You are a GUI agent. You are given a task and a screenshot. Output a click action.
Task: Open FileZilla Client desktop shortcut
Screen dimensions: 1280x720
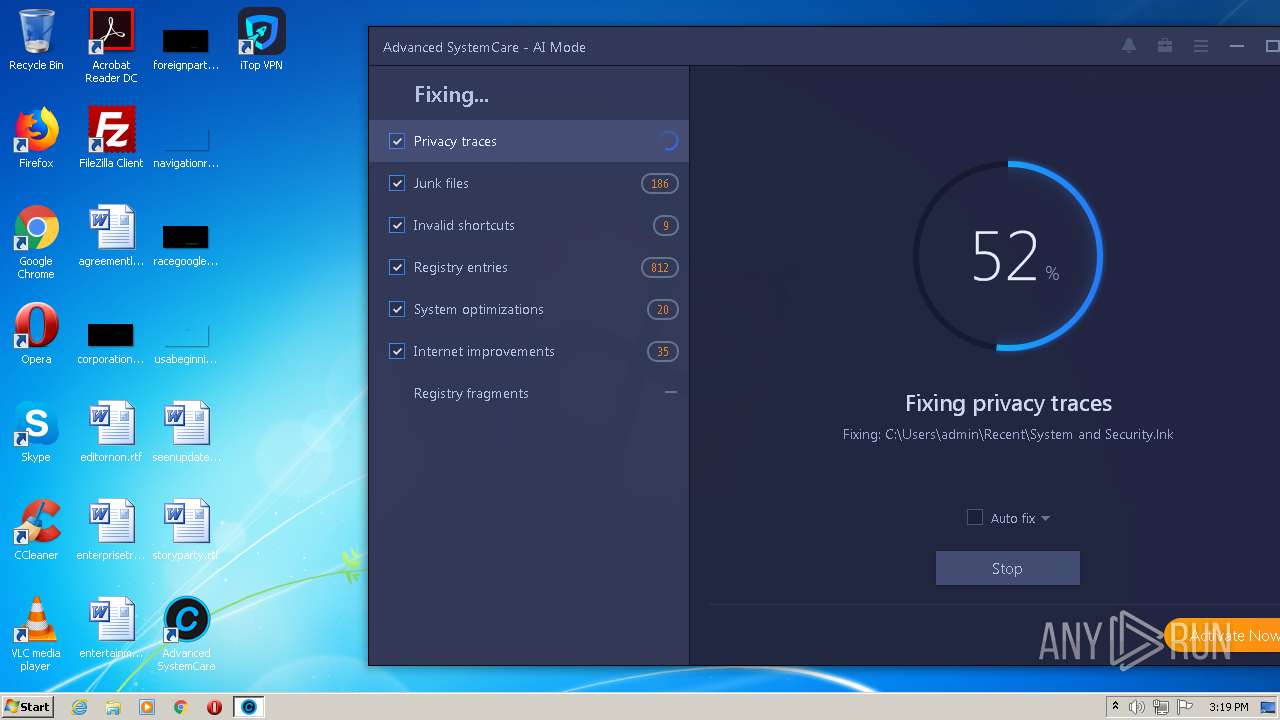111,138
